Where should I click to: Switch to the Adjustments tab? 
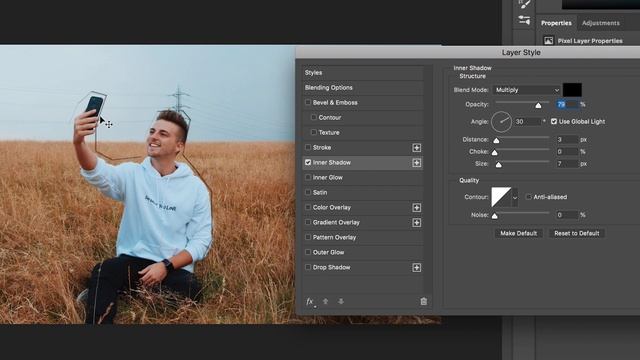tap(600, 23)
